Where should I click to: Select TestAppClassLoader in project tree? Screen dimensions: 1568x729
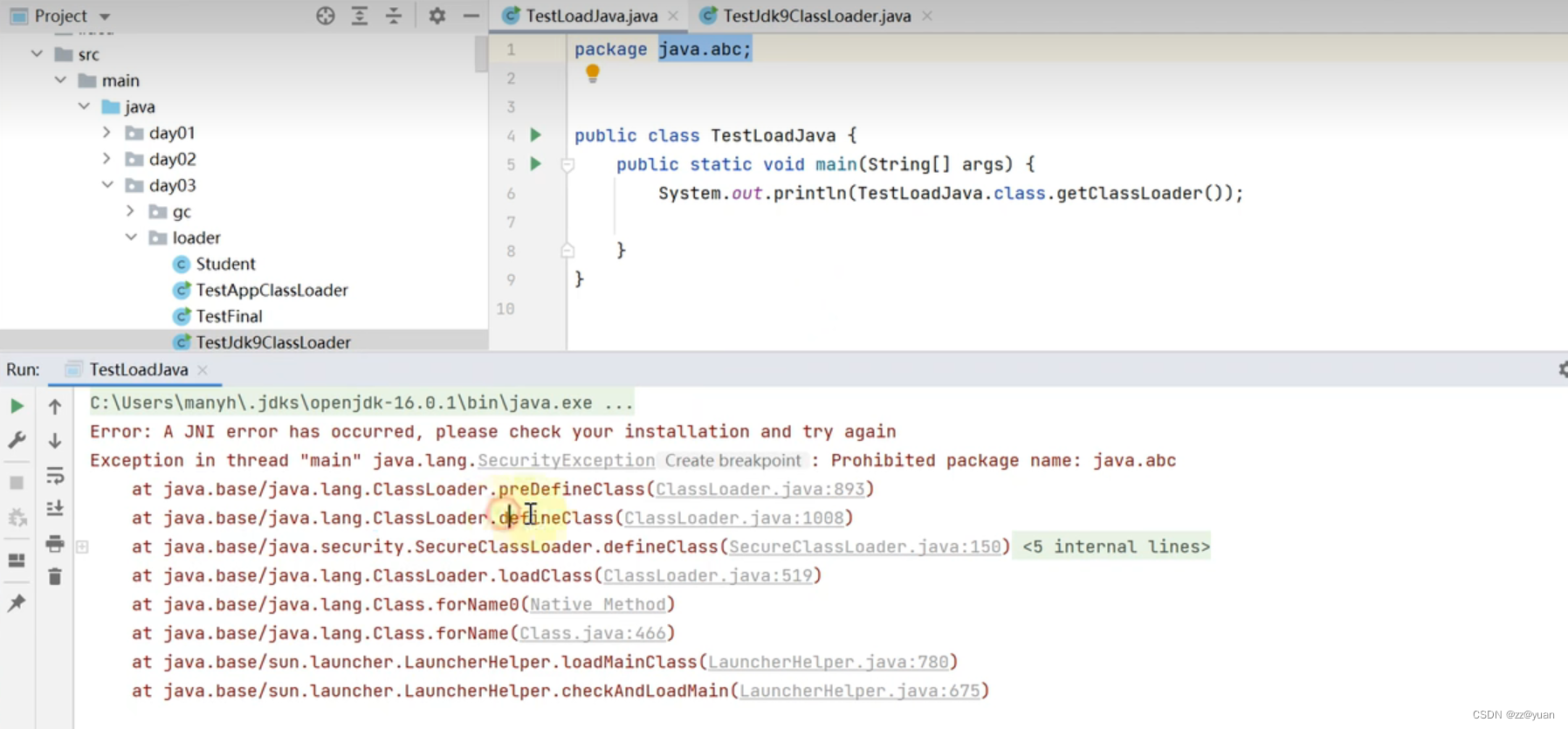click(272, 290)
